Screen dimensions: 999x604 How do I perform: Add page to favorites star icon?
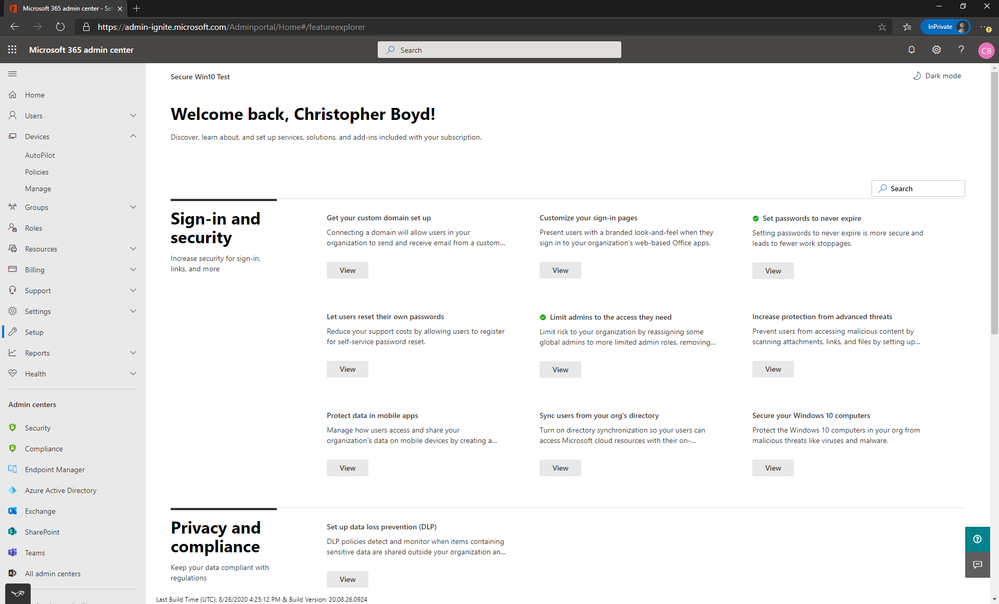click(x=882, y=27)
